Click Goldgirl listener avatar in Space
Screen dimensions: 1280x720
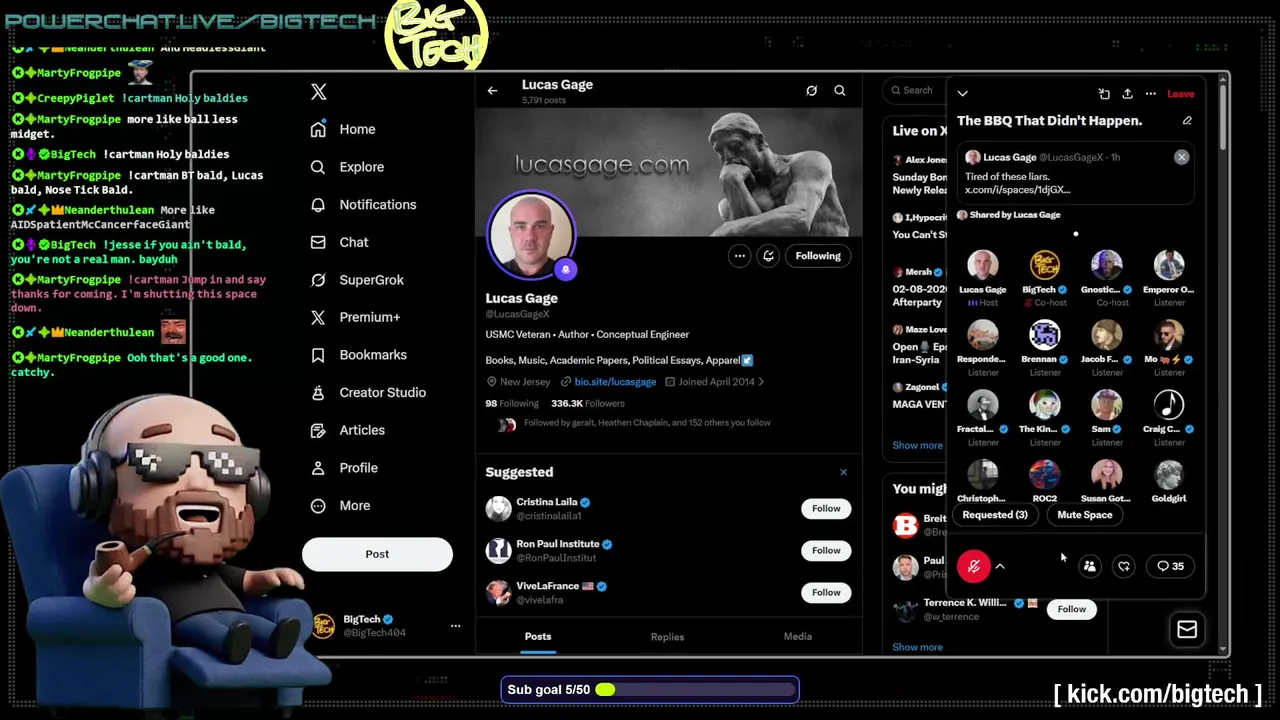pyautogui.click(x=1169, y=475)
